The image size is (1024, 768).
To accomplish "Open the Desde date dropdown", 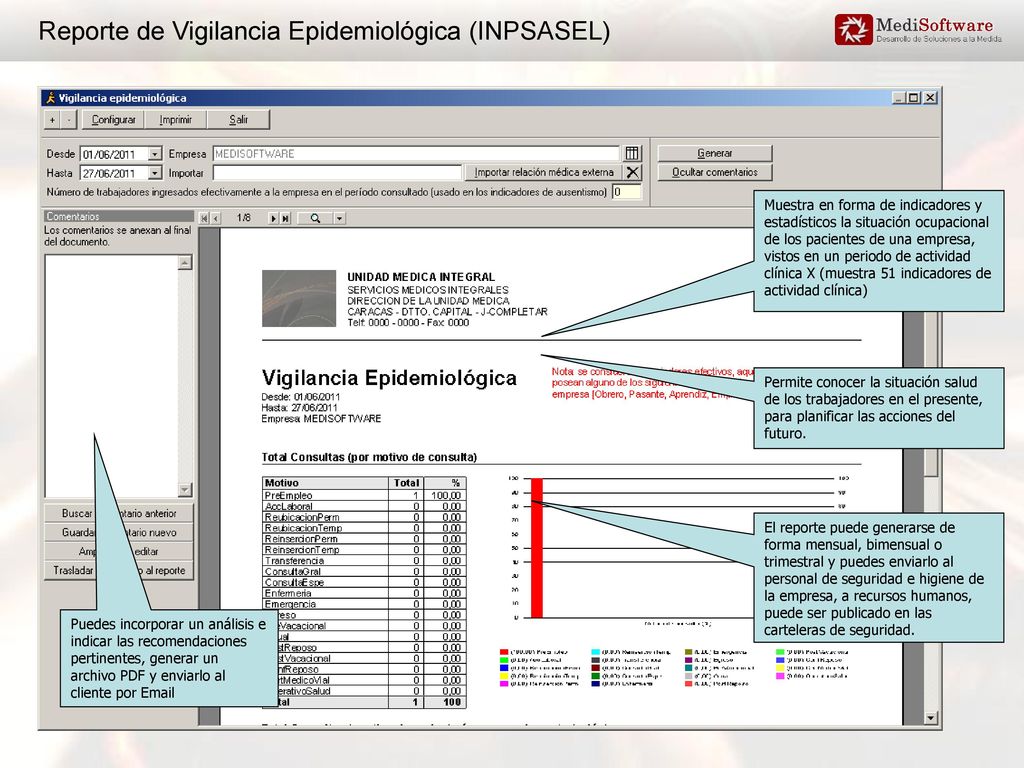I will point(155,154).
